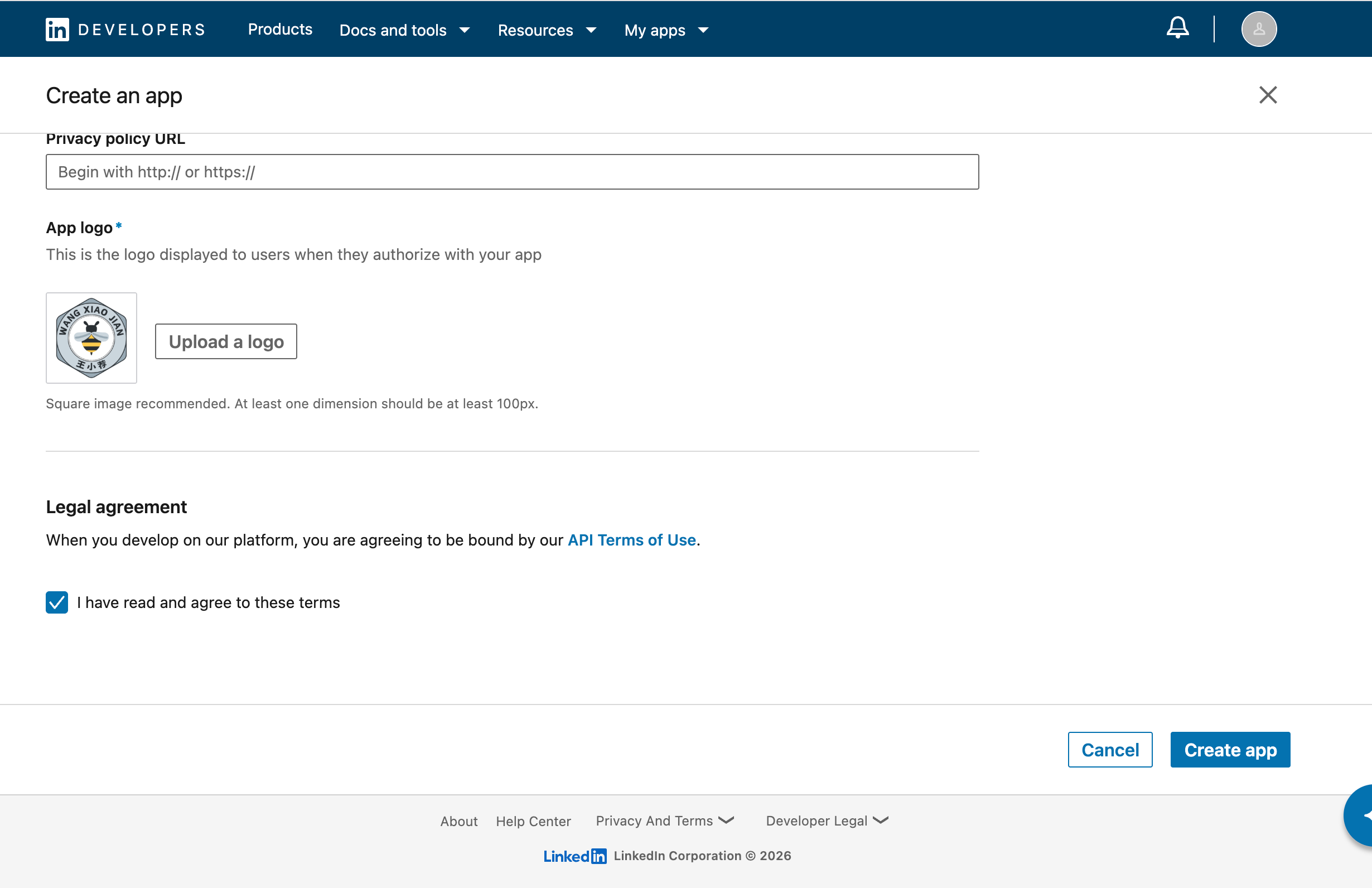Open the notifications bell

coord(1177,28)
